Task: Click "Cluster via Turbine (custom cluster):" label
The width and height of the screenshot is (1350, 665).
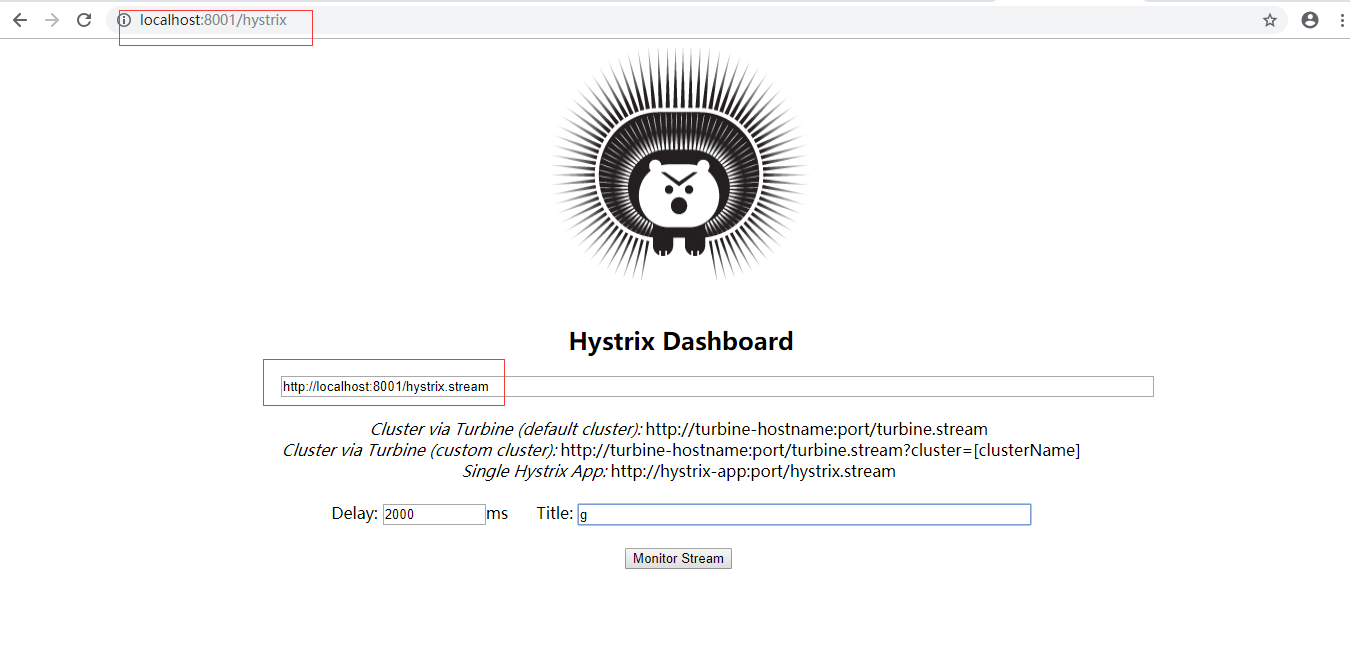Action: (419, 450)
